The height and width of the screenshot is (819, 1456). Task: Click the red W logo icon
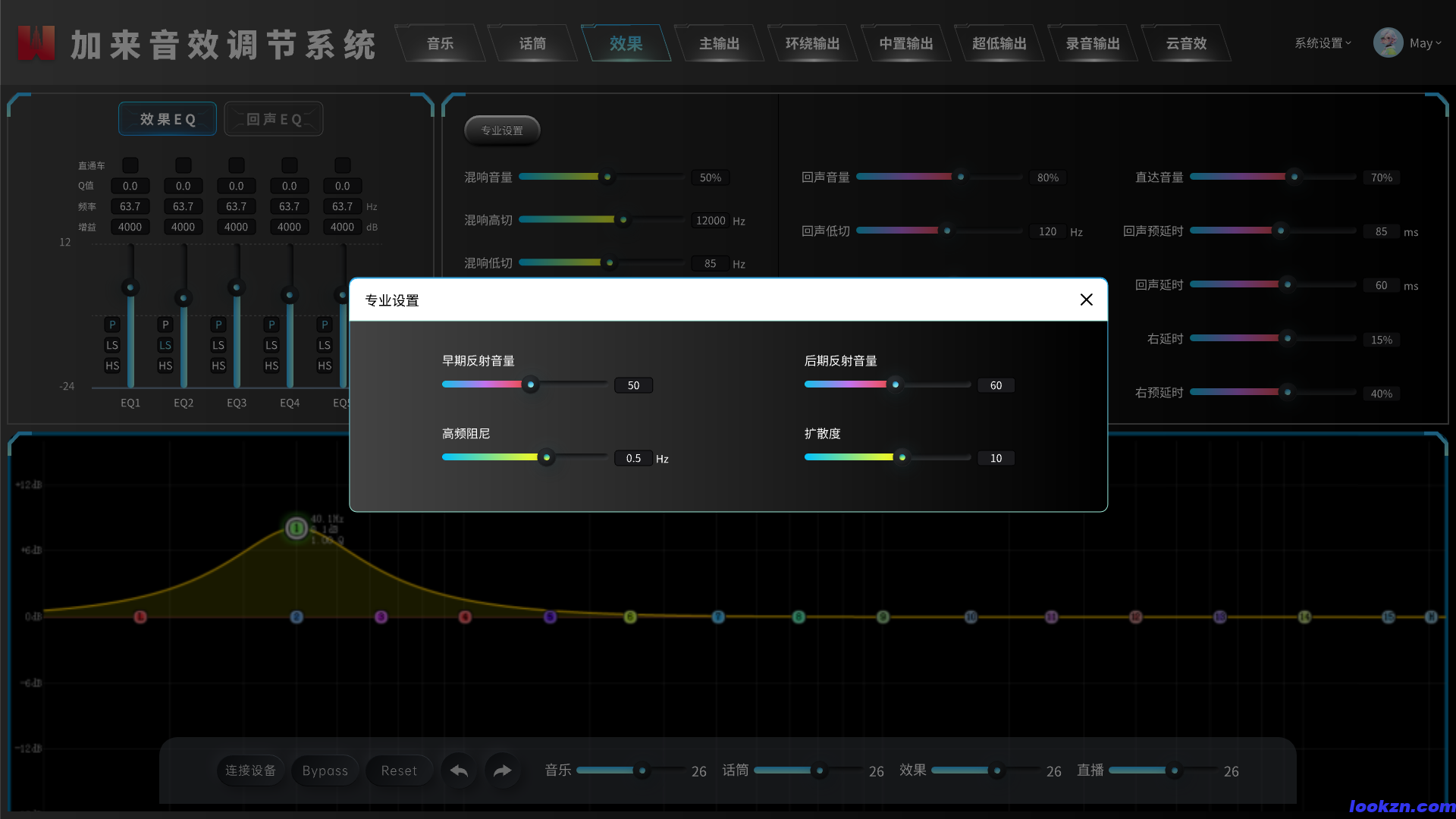click(35, 42)
